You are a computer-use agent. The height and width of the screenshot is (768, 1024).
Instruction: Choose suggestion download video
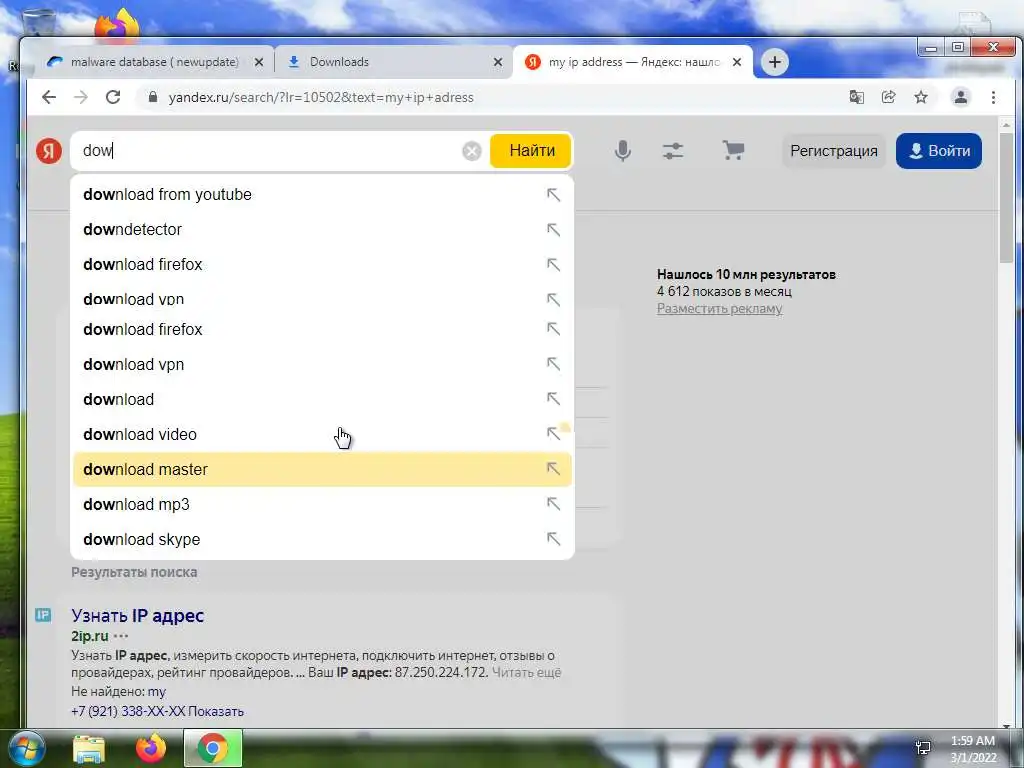point(322,434)
